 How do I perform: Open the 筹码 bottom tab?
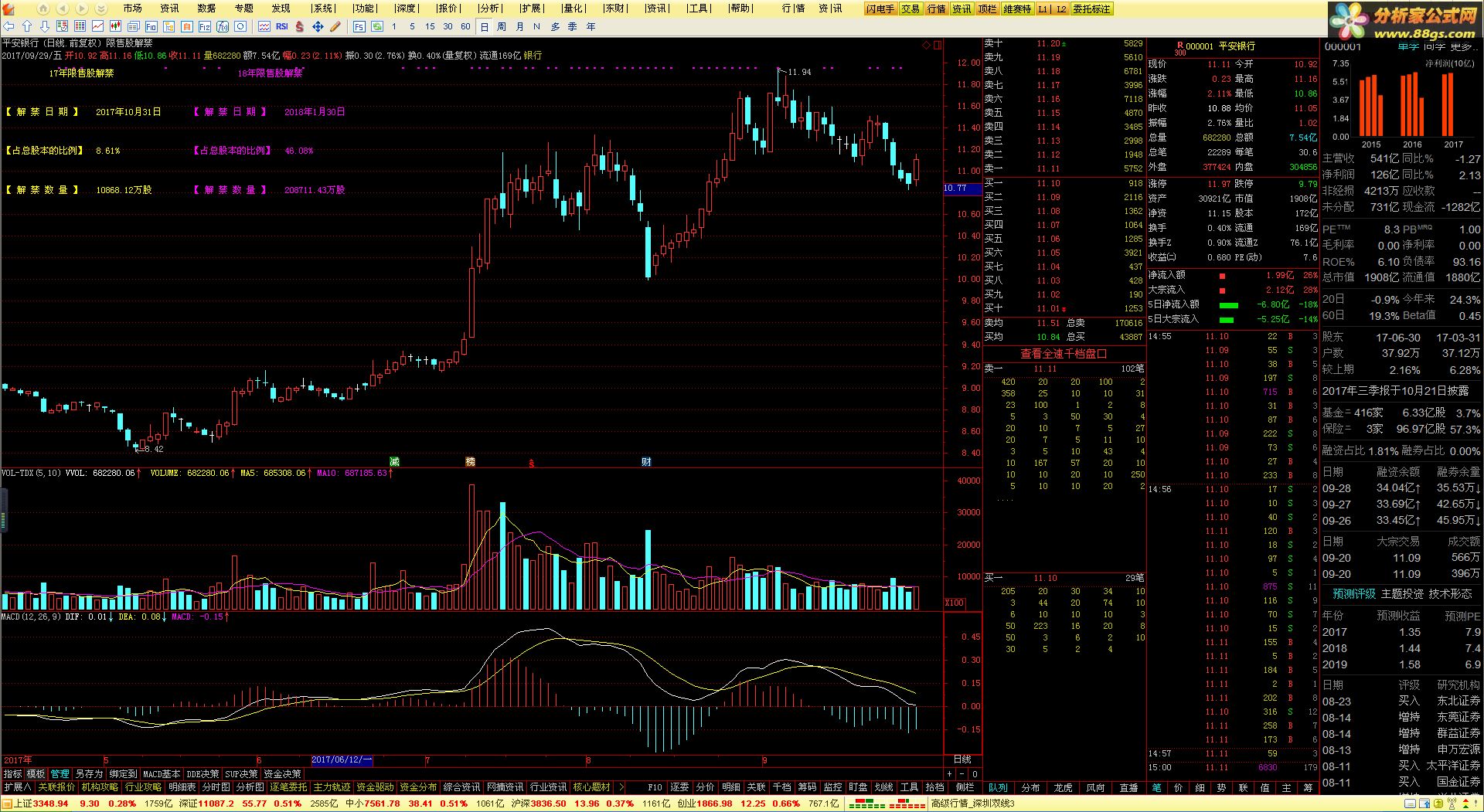point(807,787)
